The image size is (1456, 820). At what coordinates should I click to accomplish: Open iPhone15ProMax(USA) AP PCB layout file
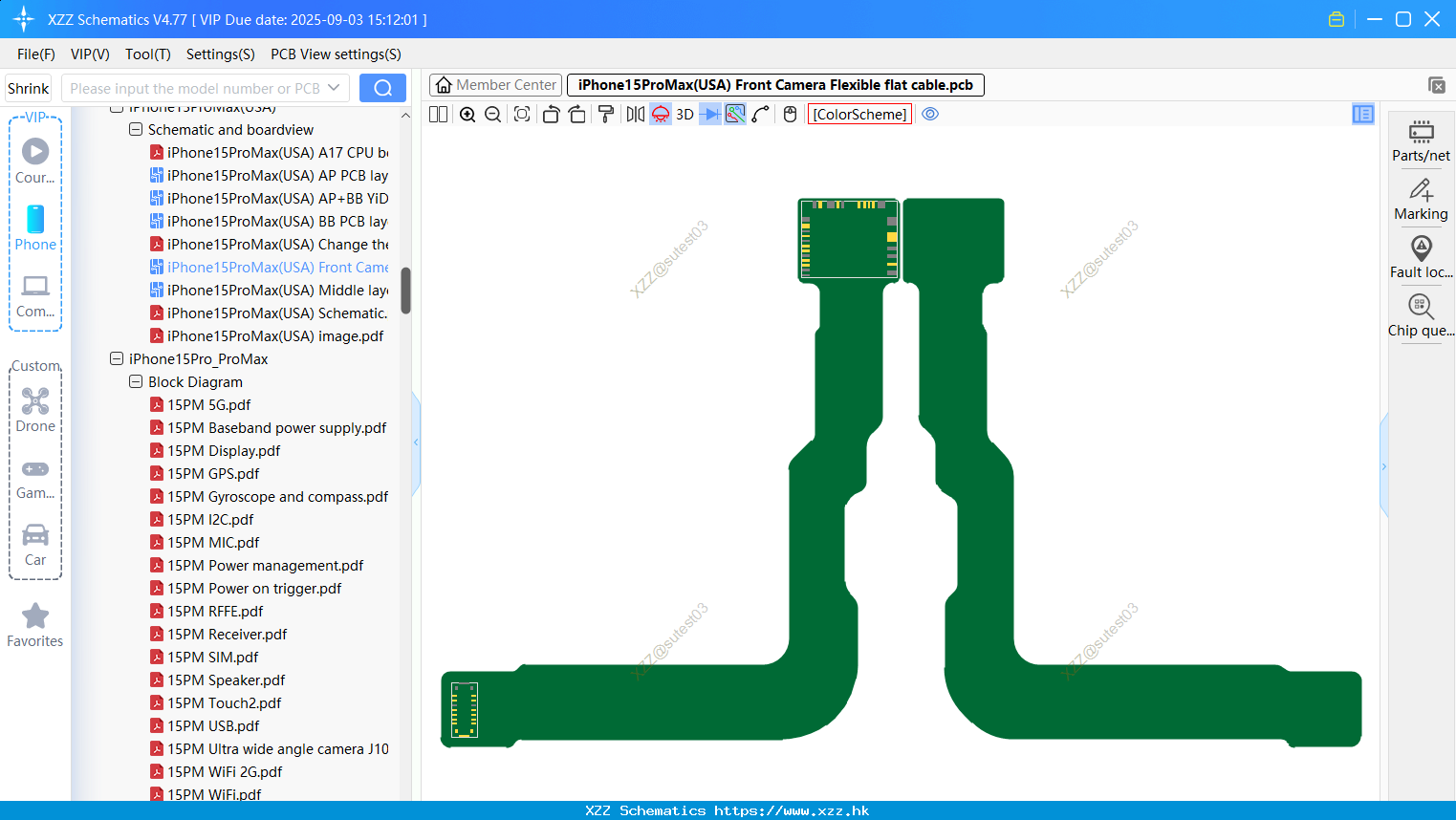point(269,175)
